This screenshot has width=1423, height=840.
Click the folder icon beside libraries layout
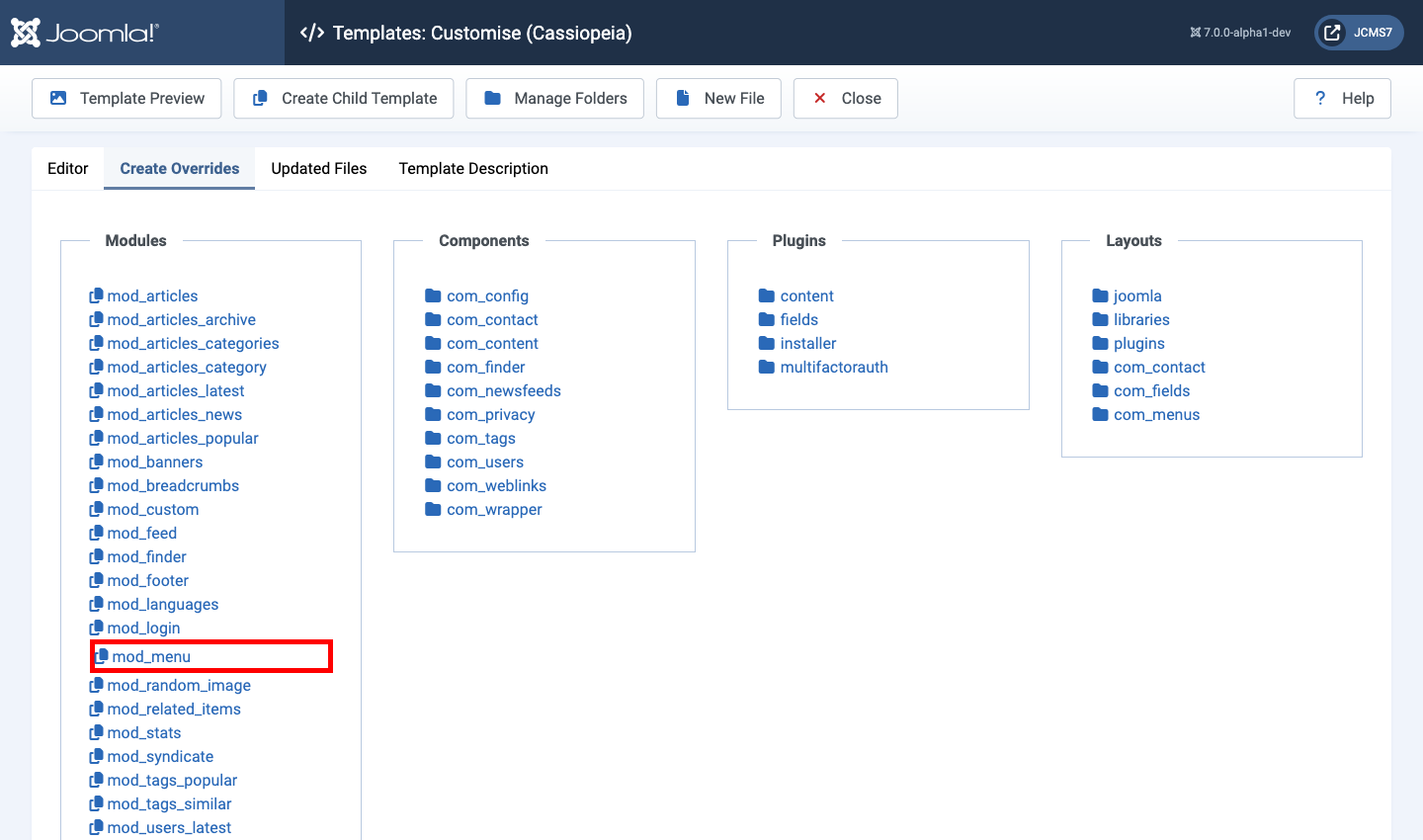(1100, 319)
